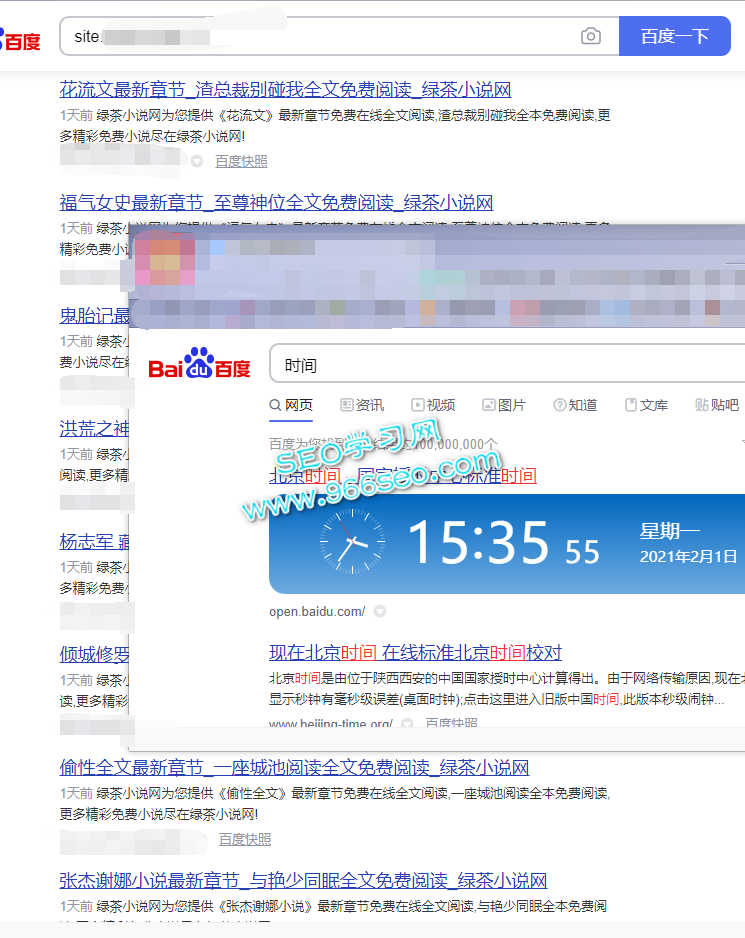745x938 pixels.
Task: Select the 文库 tab in the overlay
Action: [x=646, y=406]
